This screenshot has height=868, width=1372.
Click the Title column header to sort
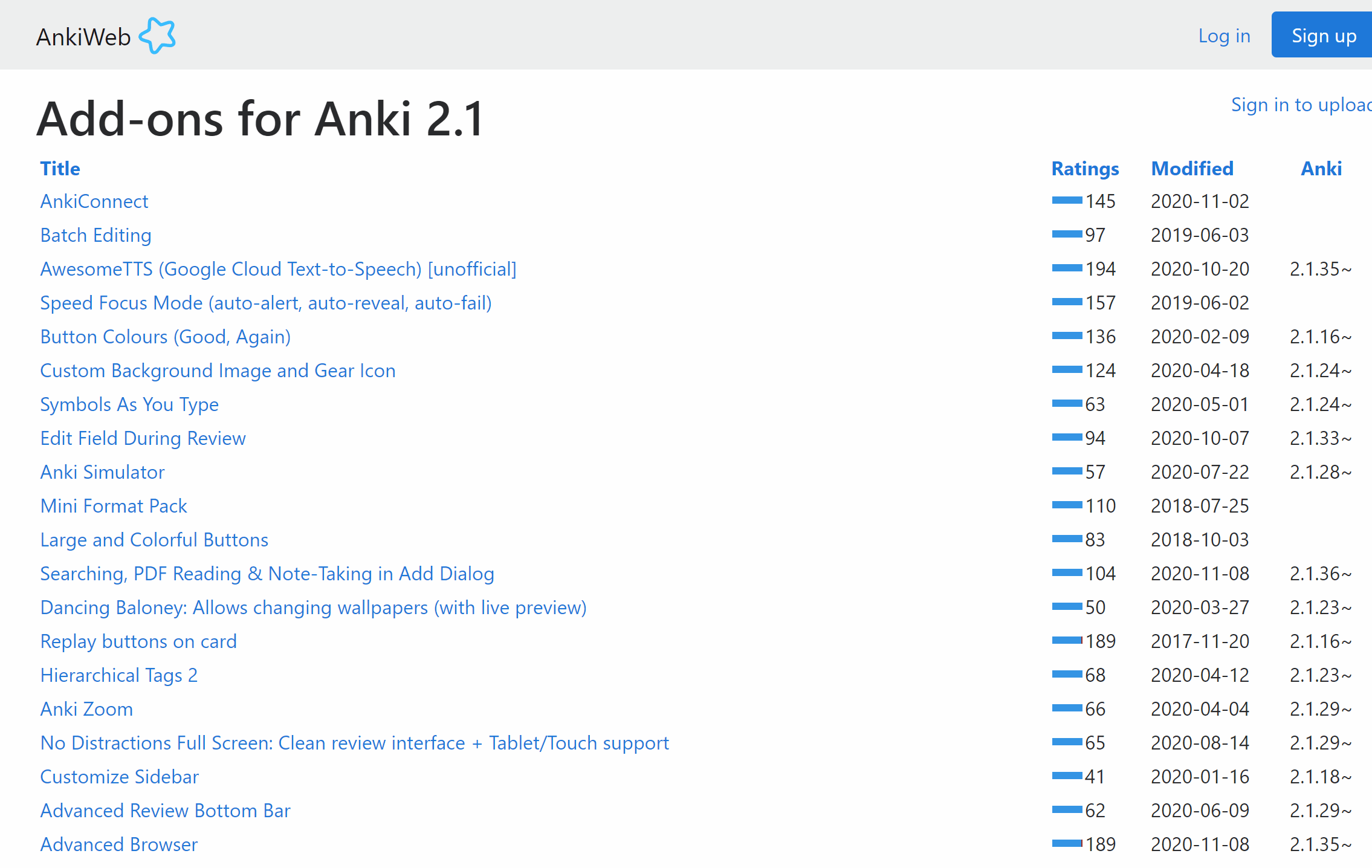click(59, 168)
